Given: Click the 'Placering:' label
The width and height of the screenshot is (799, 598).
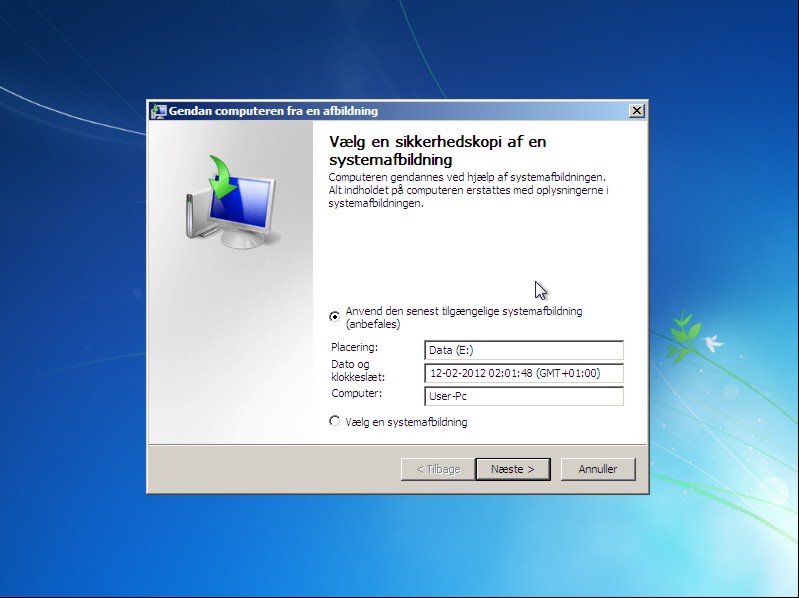Looking at the screenshot, I should (x=355, y=347).
